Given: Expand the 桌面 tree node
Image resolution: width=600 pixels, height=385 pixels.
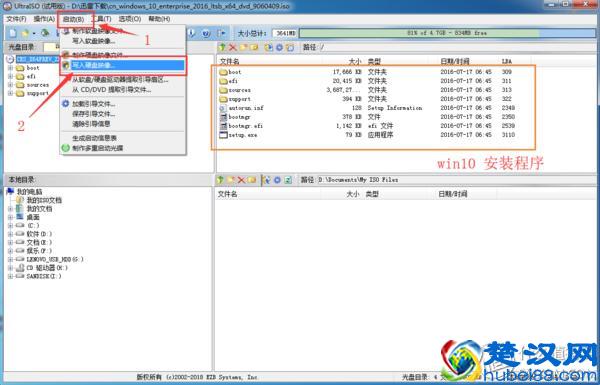Looking at the screenshot, I should tap(10, 217).
